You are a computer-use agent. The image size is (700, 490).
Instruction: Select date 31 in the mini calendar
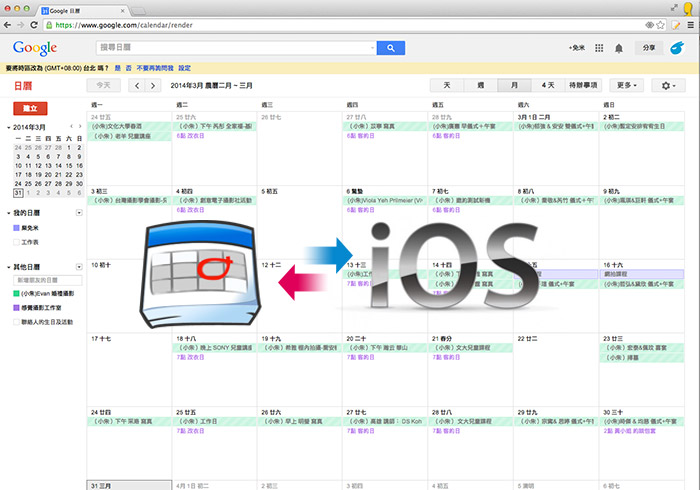point(18,193)
